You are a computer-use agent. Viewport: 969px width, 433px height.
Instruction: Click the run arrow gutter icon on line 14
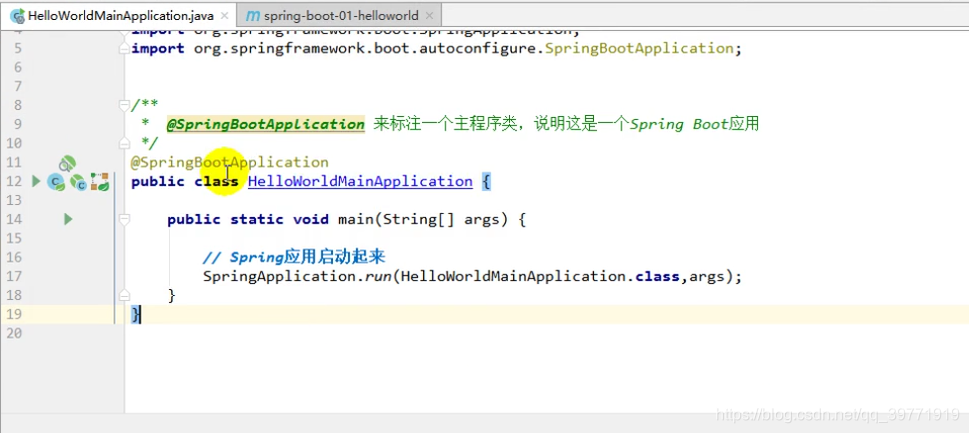[x=68, y=219]
